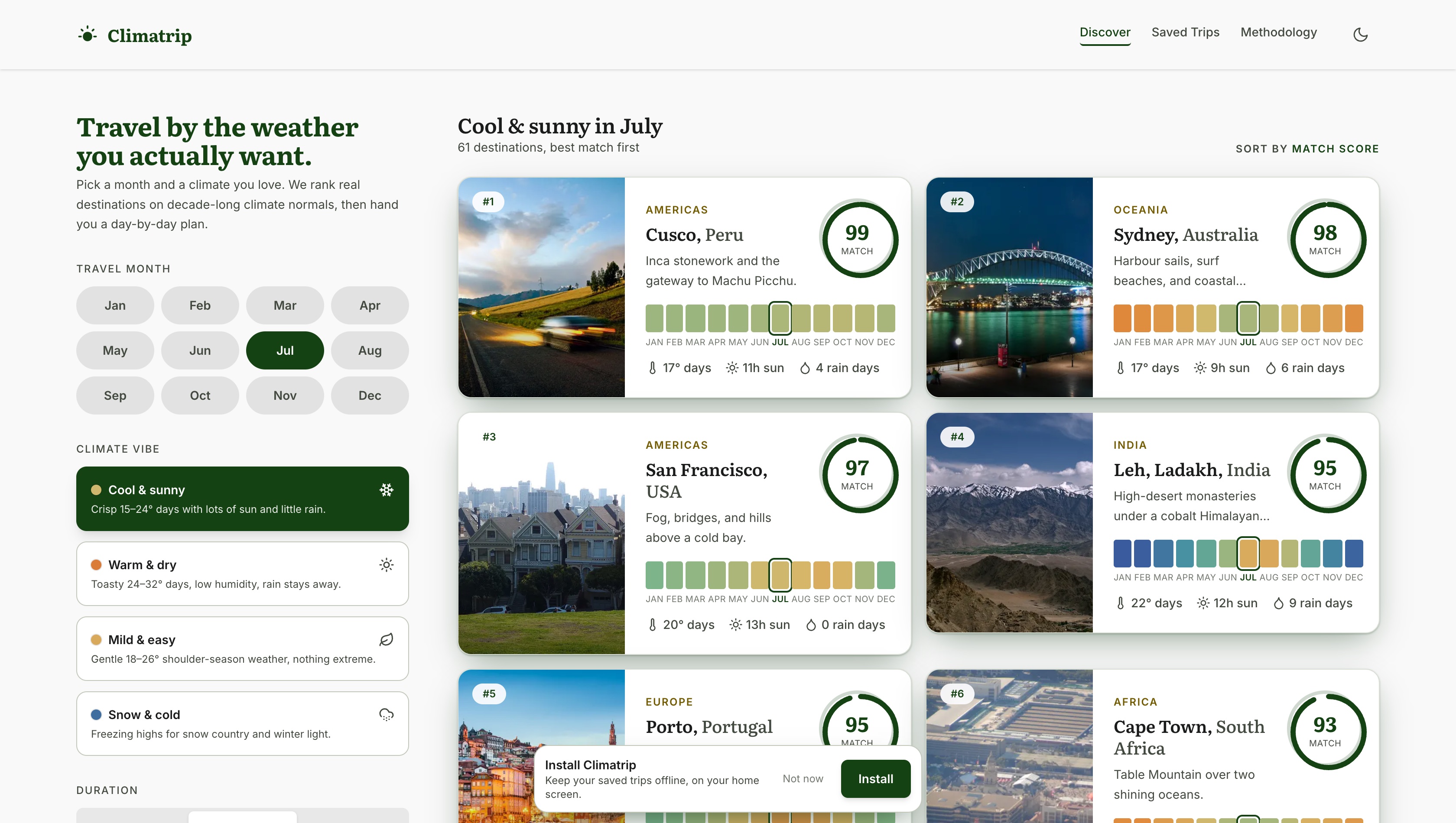Image resolution: width=1456 pixels, height=823 pixels.
Task: Select Feb travel month
Action: [200, 305]
